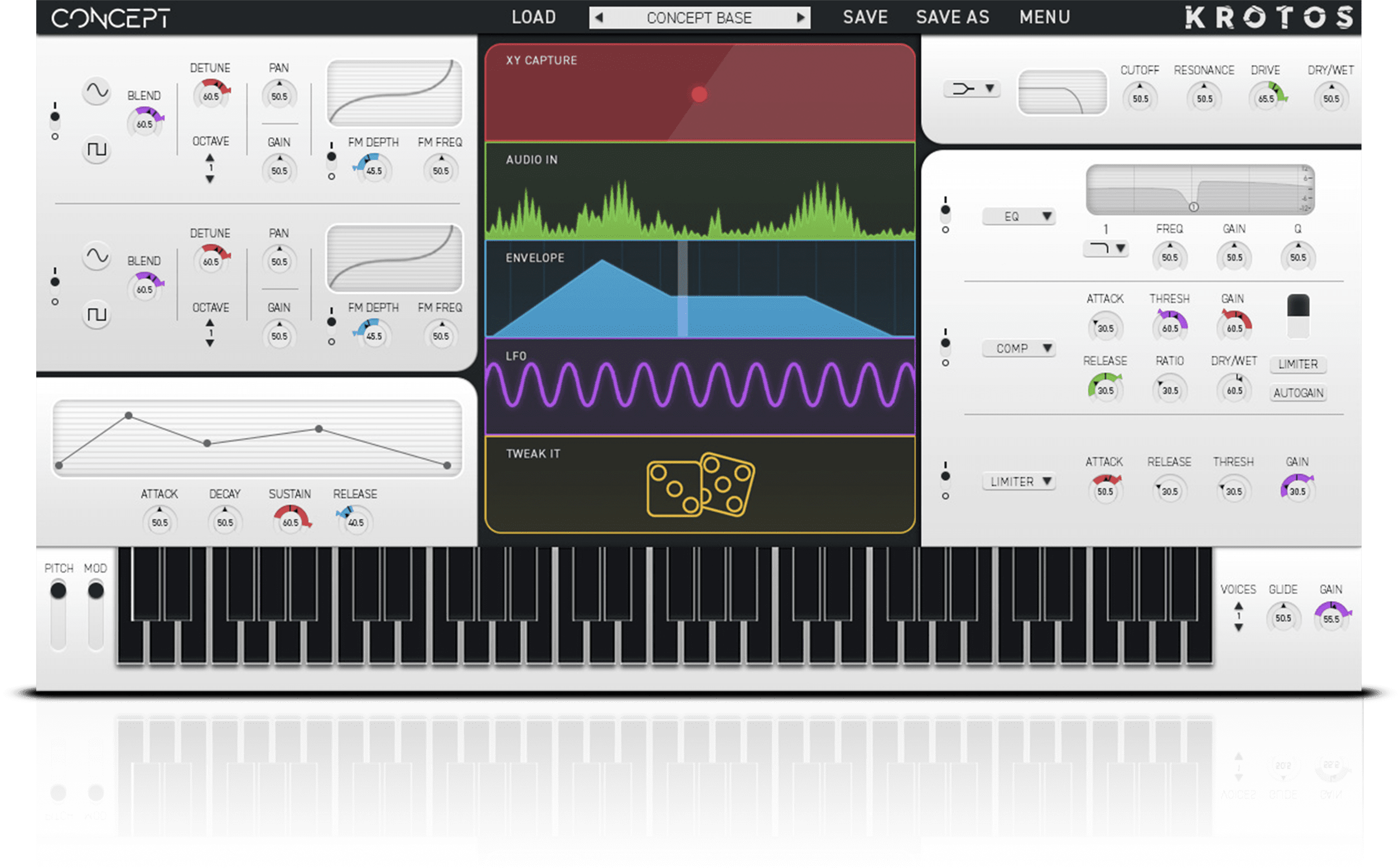The height and width of the screenshot is (868, 1400).
Task: Click the red XY Capture dot
Action: pyautogui.click(x=699, y=94)
